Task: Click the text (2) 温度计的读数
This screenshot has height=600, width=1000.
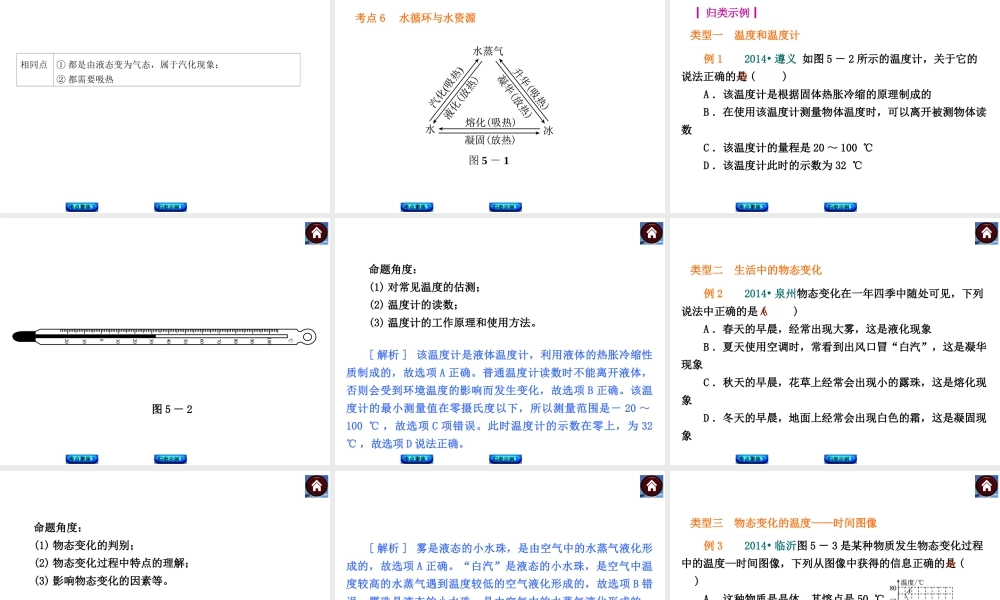Action: tap(413, 305)
